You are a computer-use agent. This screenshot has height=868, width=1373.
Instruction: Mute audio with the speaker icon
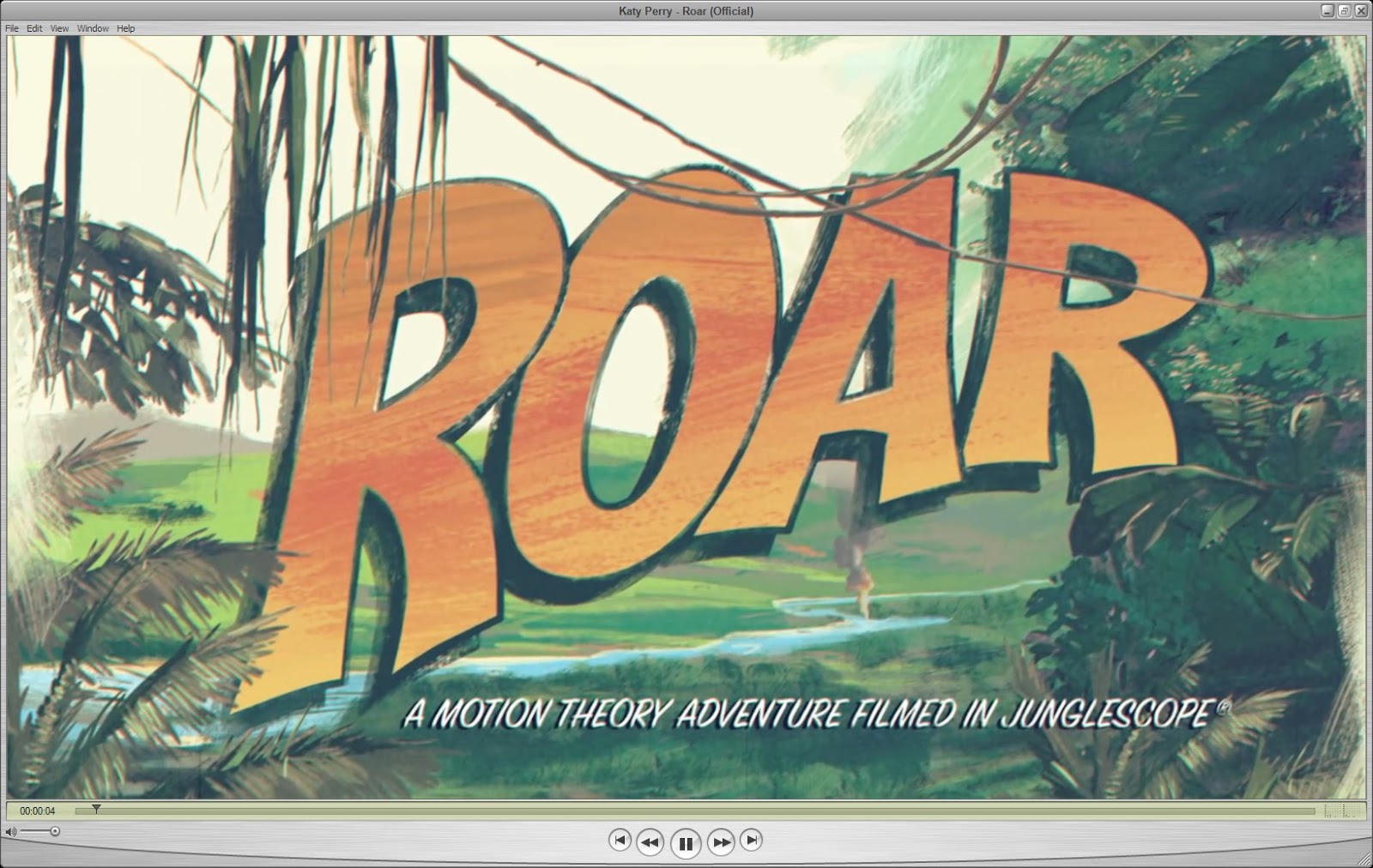click(10, 831)
